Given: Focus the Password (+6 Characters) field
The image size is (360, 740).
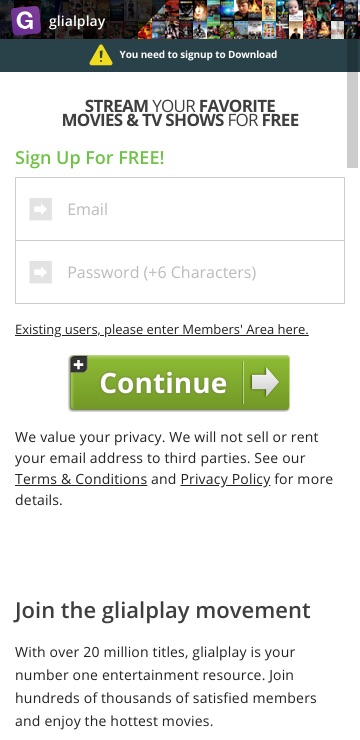Looking at the screenshot, I should click(180, 272).
